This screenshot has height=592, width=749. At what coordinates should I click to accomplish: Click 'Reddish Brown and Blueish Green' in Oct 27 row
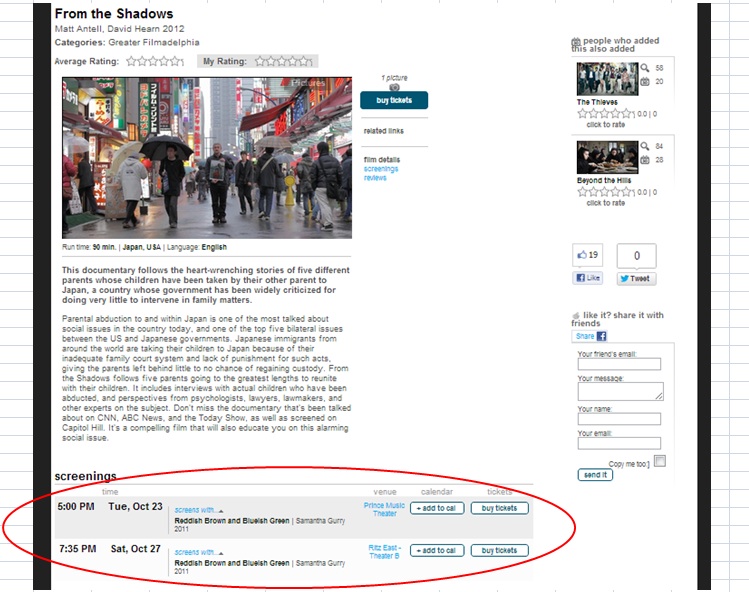click(232, 563)
